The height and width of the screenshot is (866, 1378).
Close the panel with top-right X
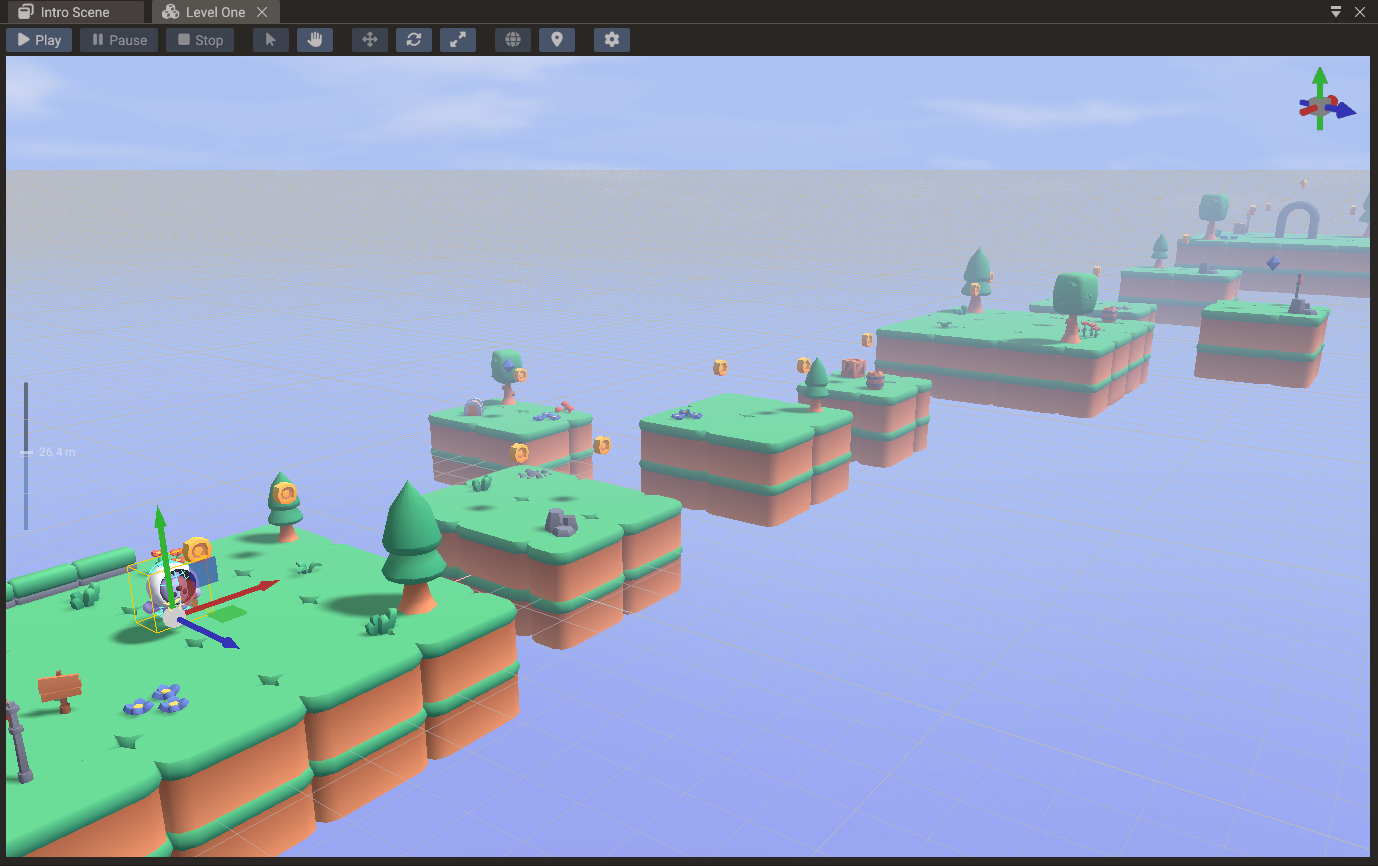(1359, 12)
